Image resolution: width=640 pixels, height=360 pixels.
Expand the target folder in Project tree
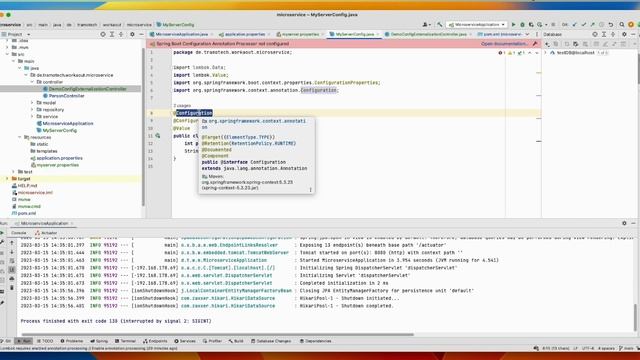click(x=7, y=179)
